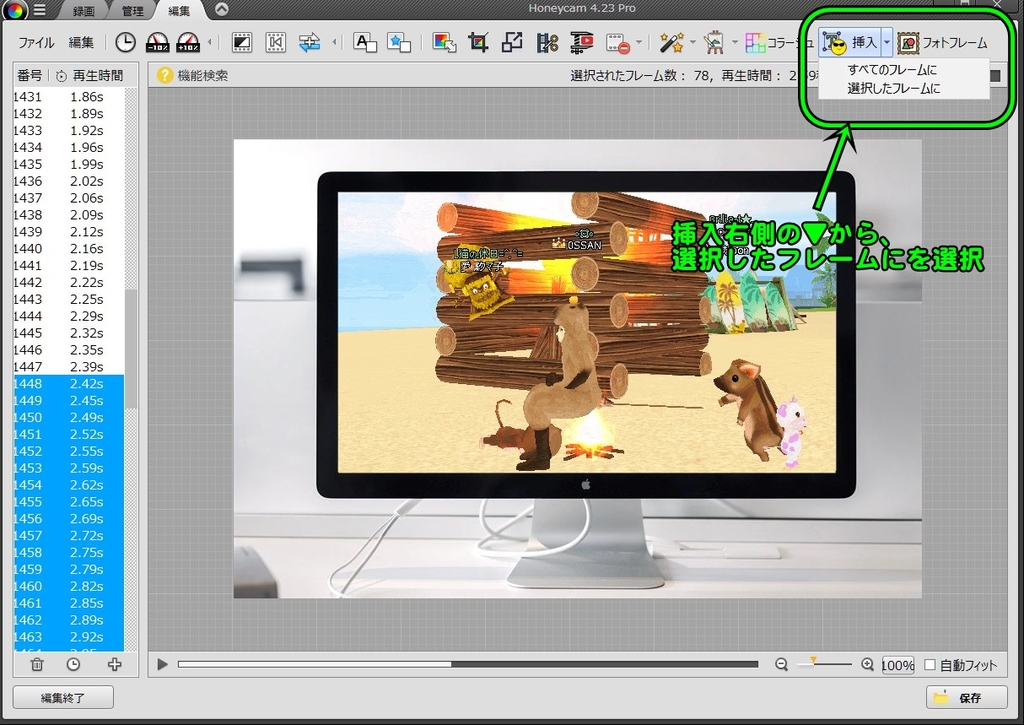1024x725 pixels.
Task: Click the 100% zoom button
Action: [x=898, y=666]
